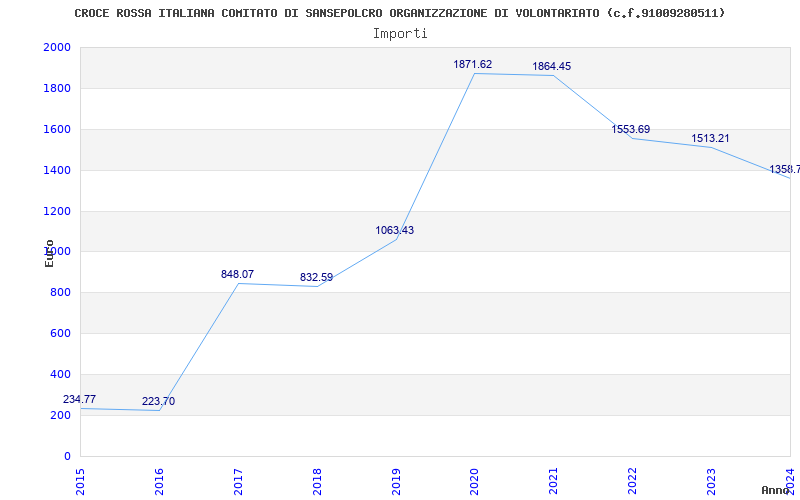Click the y-axis value 1400
Screen dimensions: 800x500
[57, 170]
